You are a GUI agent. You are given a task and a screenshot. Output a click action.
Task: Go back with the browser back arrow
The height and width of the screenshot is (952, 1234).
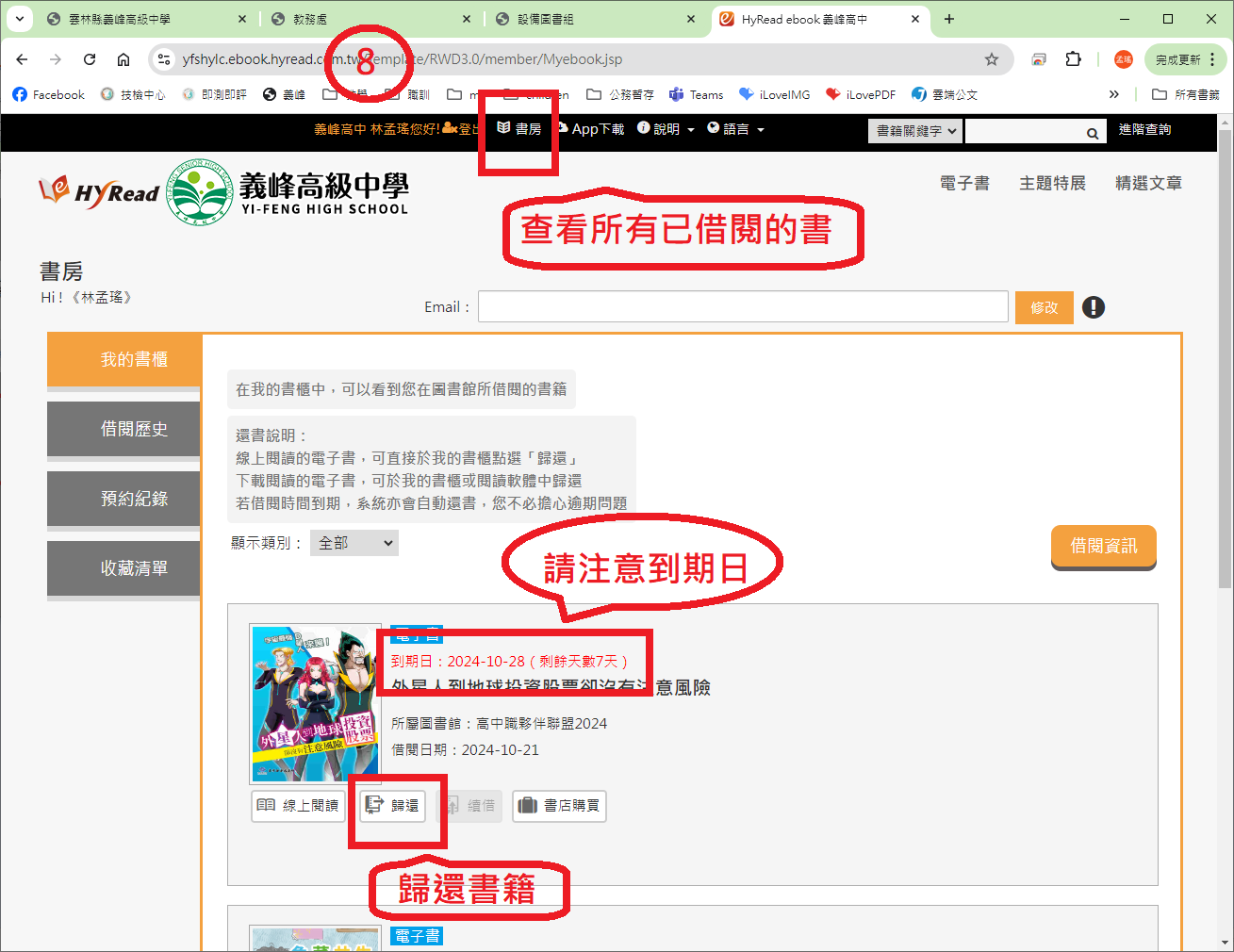tap(22, 59)
